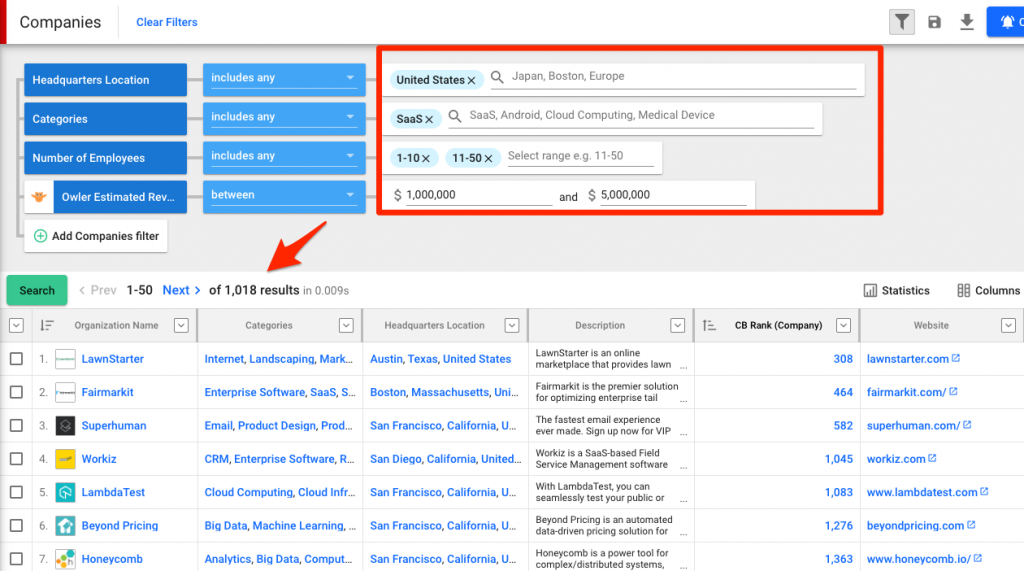Open external link icon for www.lambdatest.com
Viewport: 1024px width, 571px height.
pyautogui.click(x=984, y=491)
